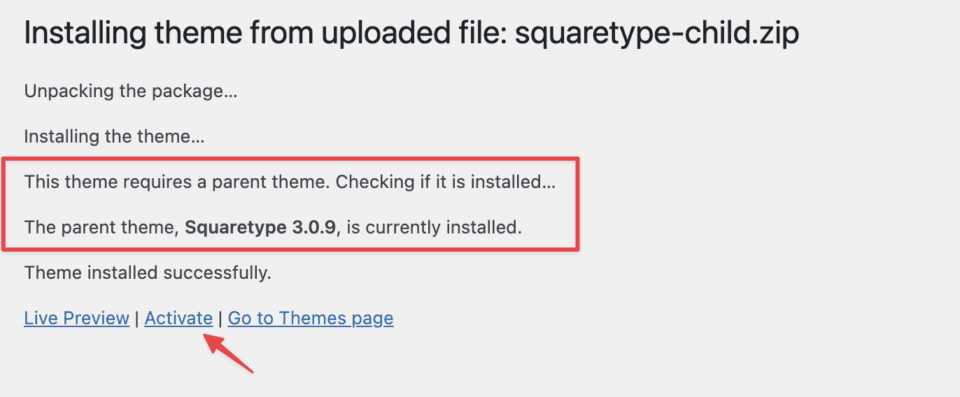Click the 'Installing the theme…' message

114,137
